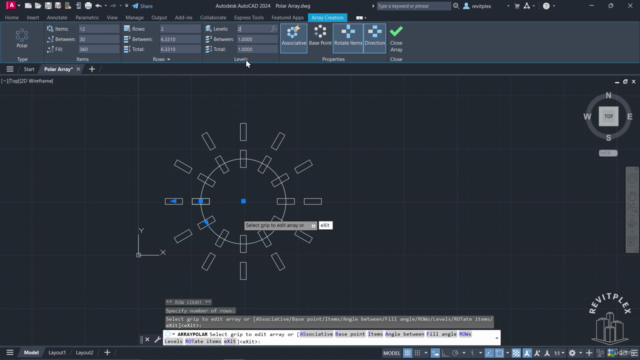Viewport: 640px width, 360px height.
Task: Click the Close Array checkmark
Action: (396, 31)
